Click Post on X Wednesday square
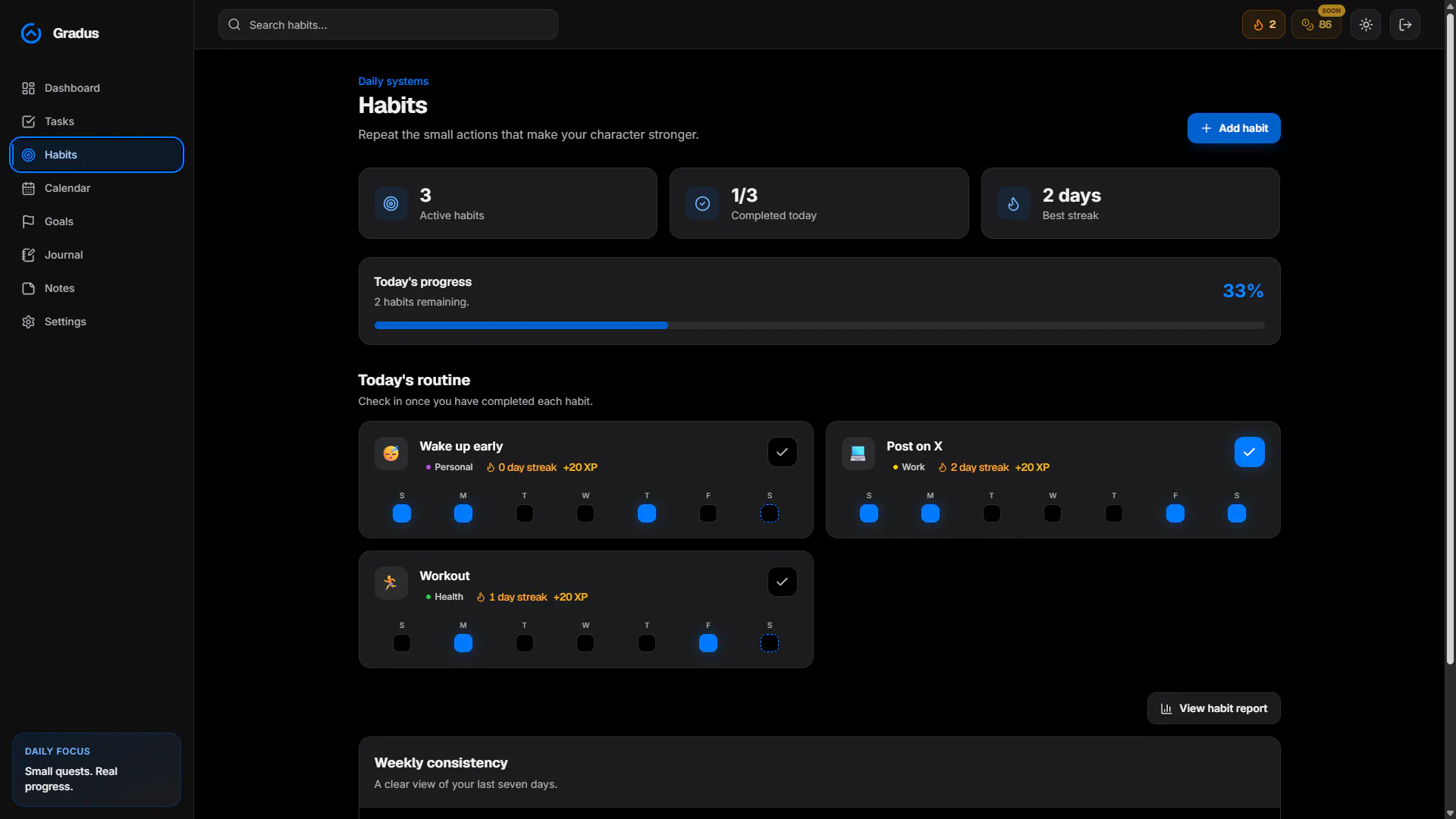 (x=1053, y=513)
